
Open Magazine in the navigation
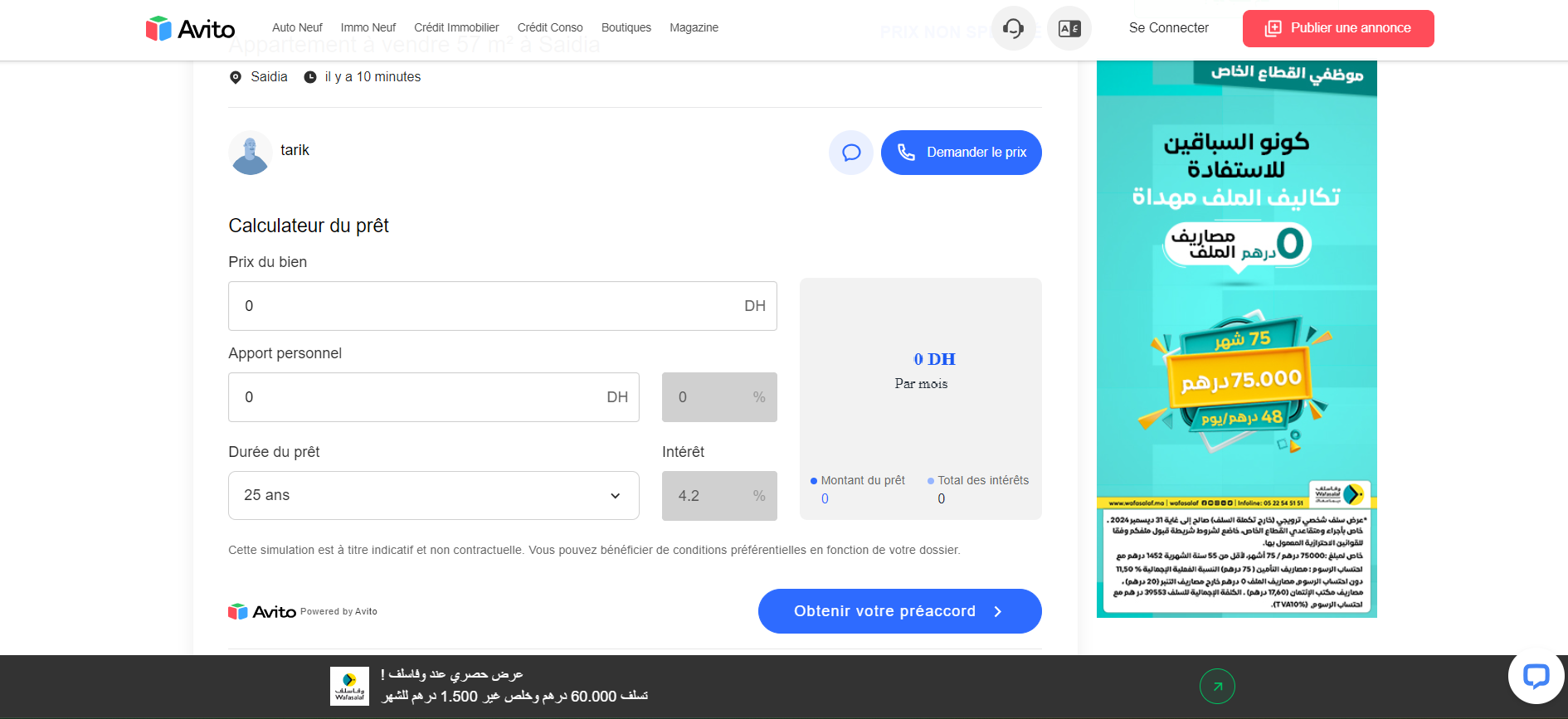(694, 28)
